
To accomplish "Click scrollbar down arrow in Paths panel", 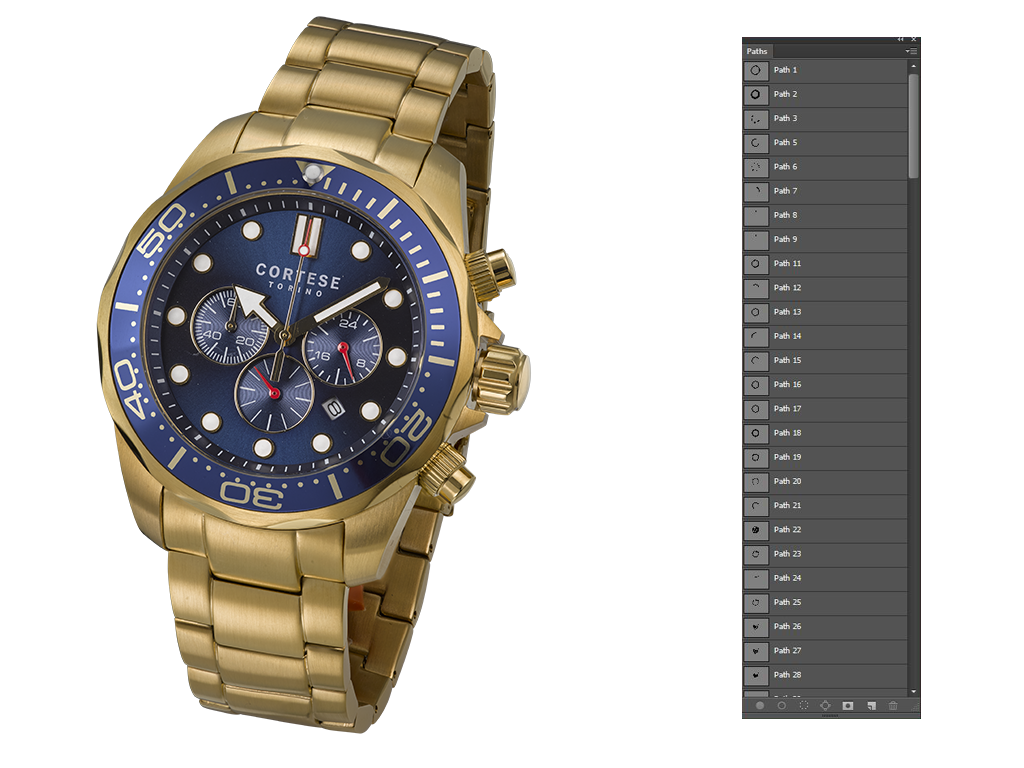I will click(x=913, y=692).
